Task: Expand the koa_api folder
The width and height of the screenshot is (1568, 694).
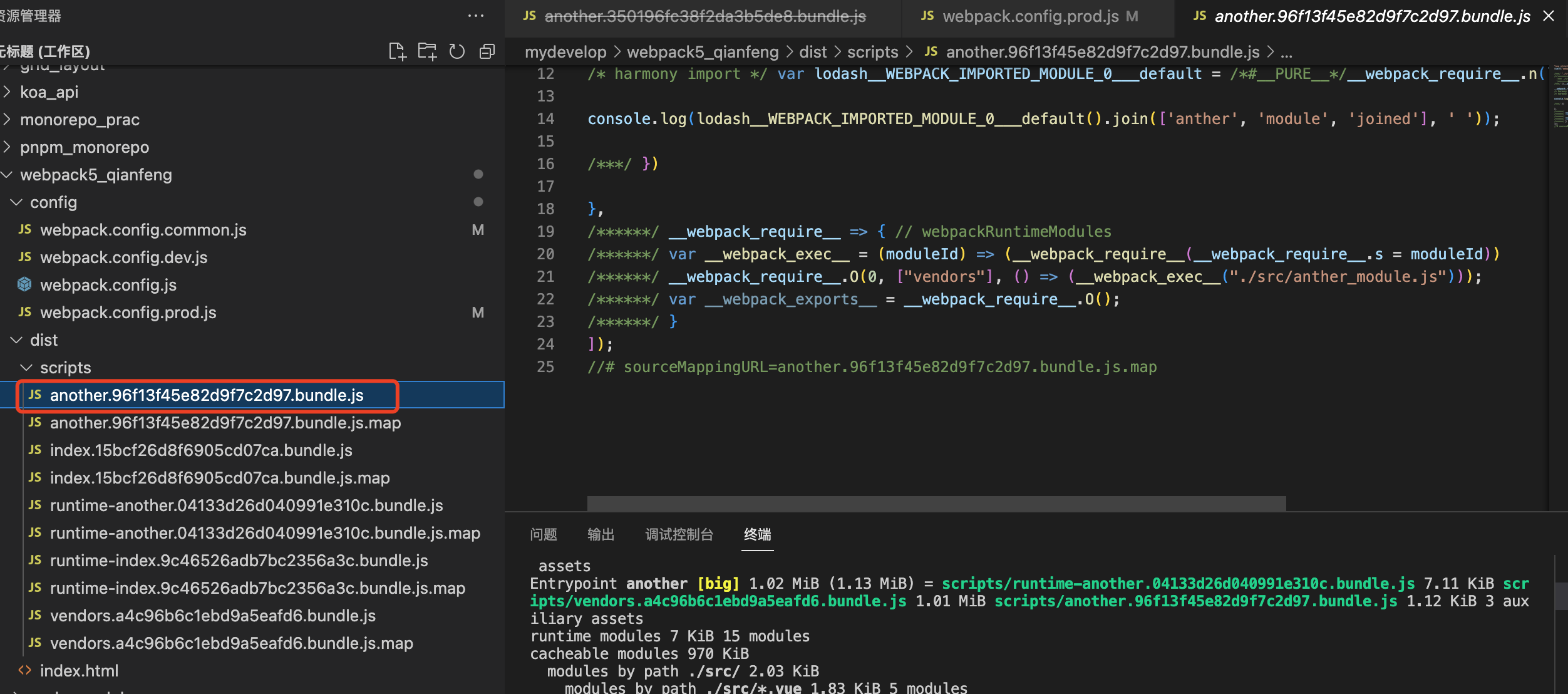Action: (49, 92)
